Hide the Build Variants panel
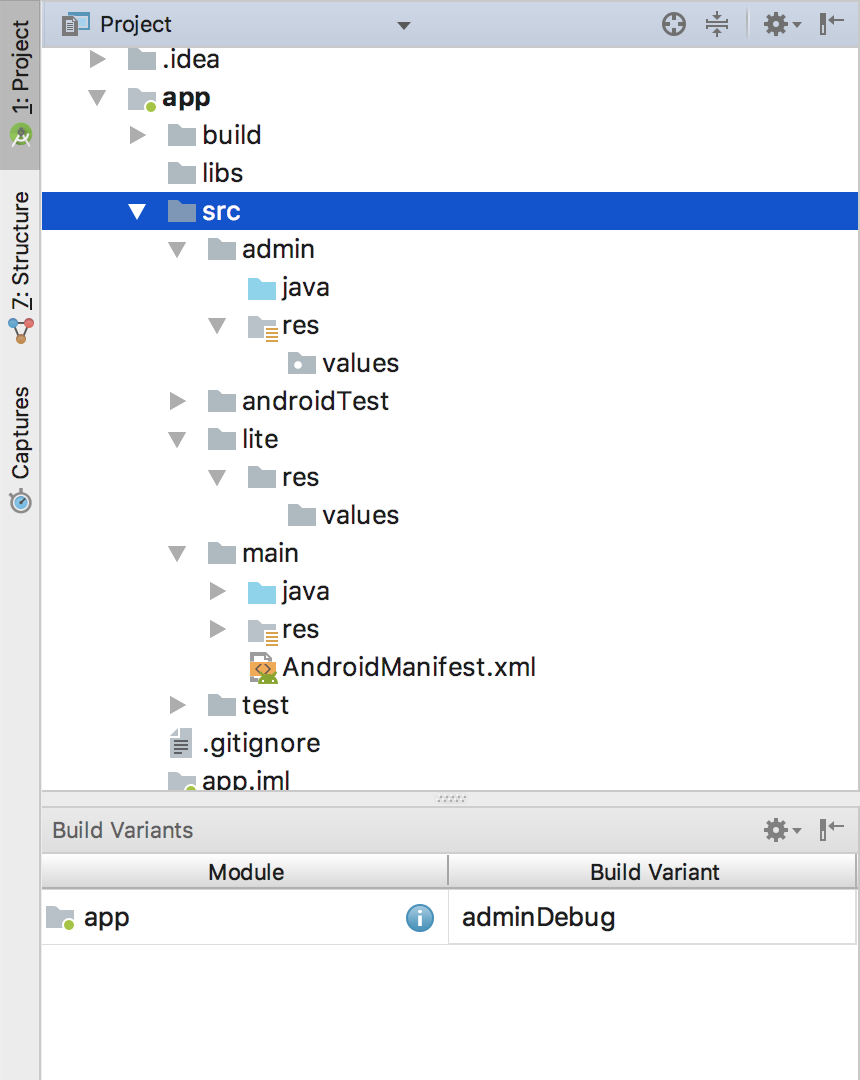The width and height of the screenshot is (860, 1080). 831,829
